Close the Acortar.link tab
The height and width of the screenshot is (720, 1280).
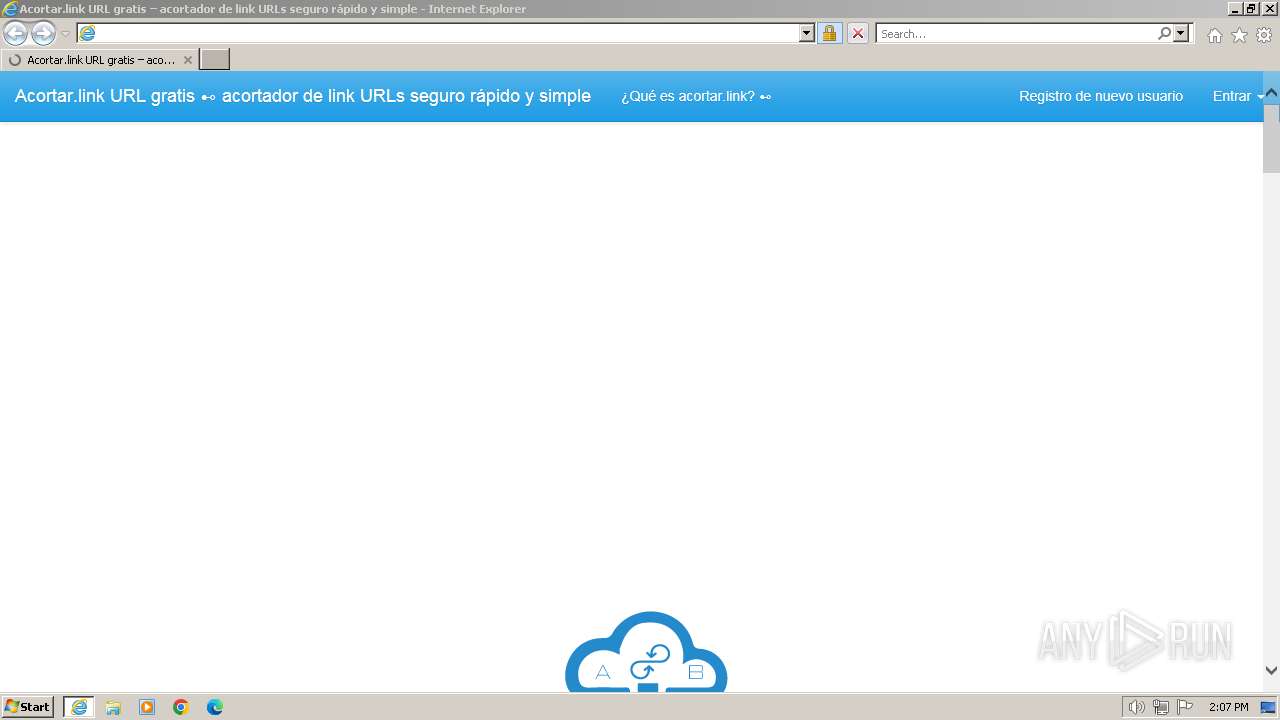pyautogui.click(x=187, y=60)
